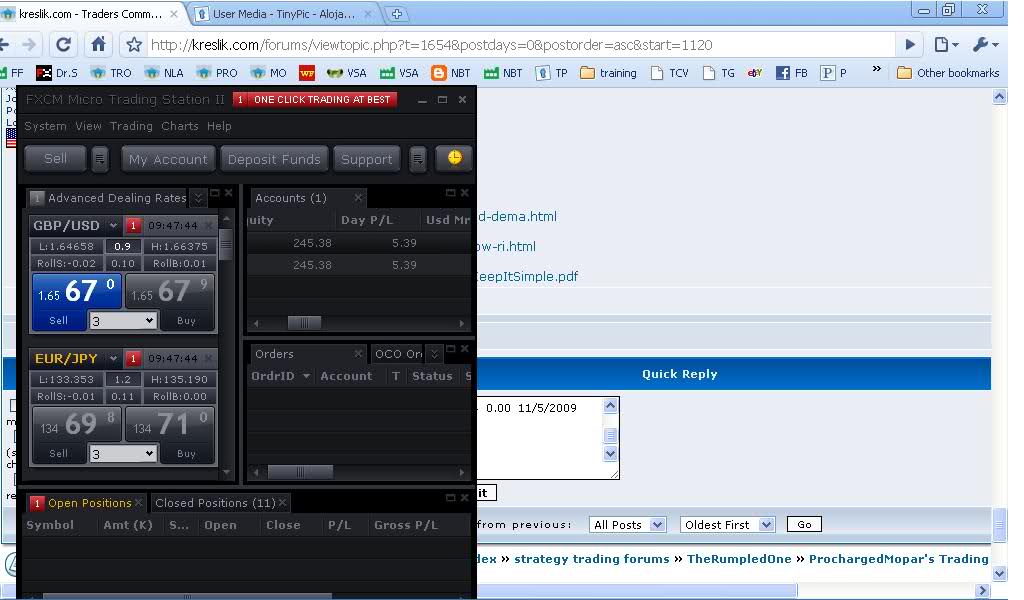Screen dimensions: 1024x600
Task: Select the OCO Orders tab
Action: coord(398,354)
